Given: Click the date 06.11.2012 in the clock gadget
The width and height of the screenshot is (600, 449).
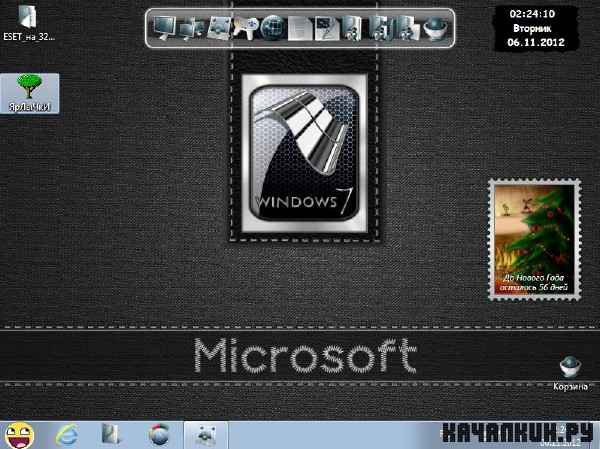Looking at the screenshot, I should [536, 42].
